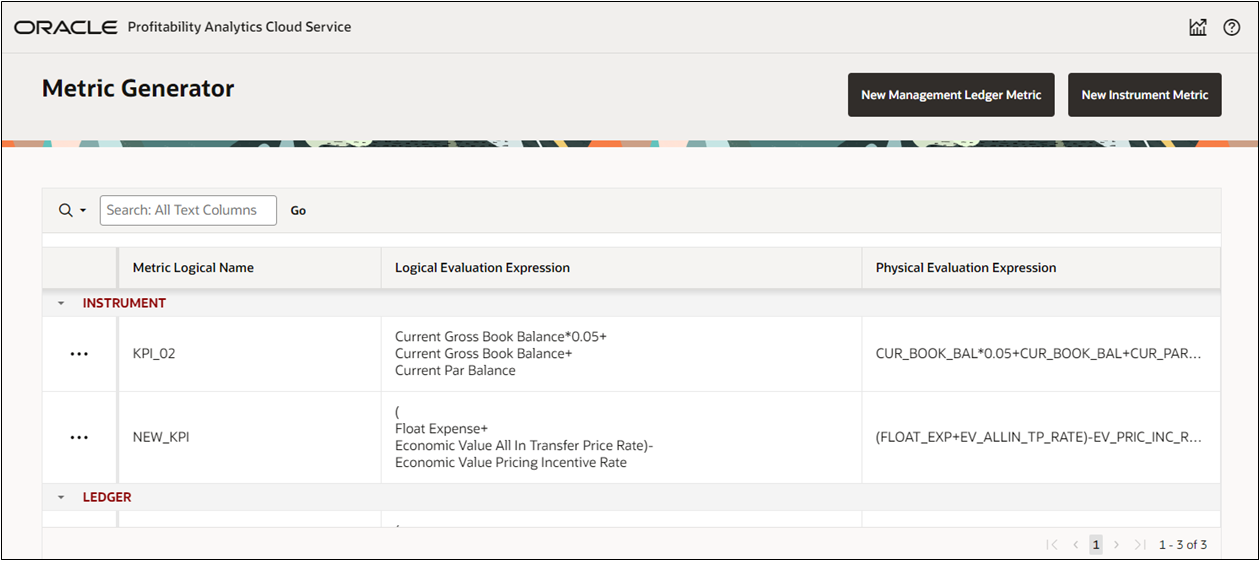The height and width of the screenshot is (561, 1260).
Task: Click the Profitability Analytics Cloud Service title
Action: click(239, 27)
